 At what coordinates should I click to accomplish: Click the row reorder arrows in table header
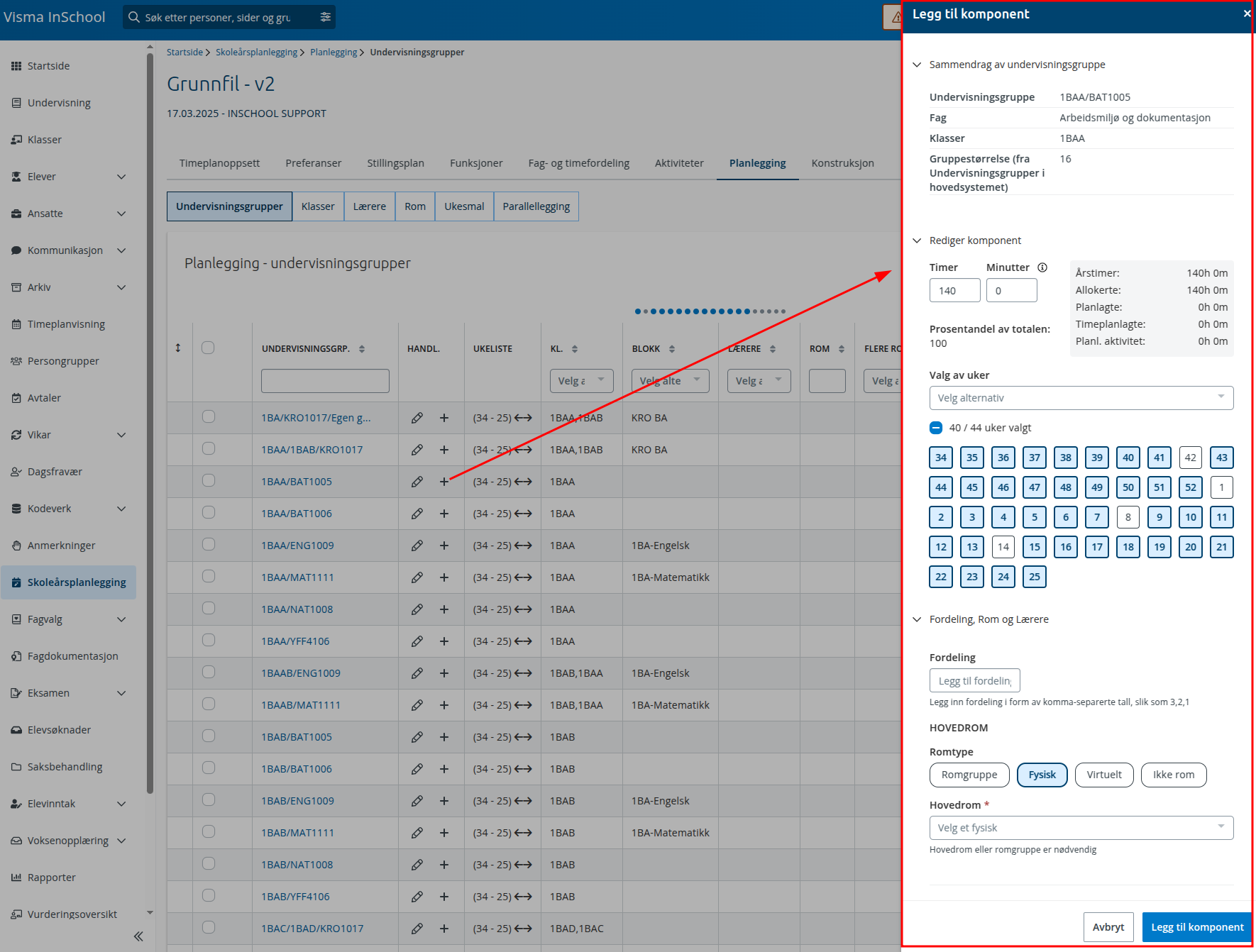[178, 348]
